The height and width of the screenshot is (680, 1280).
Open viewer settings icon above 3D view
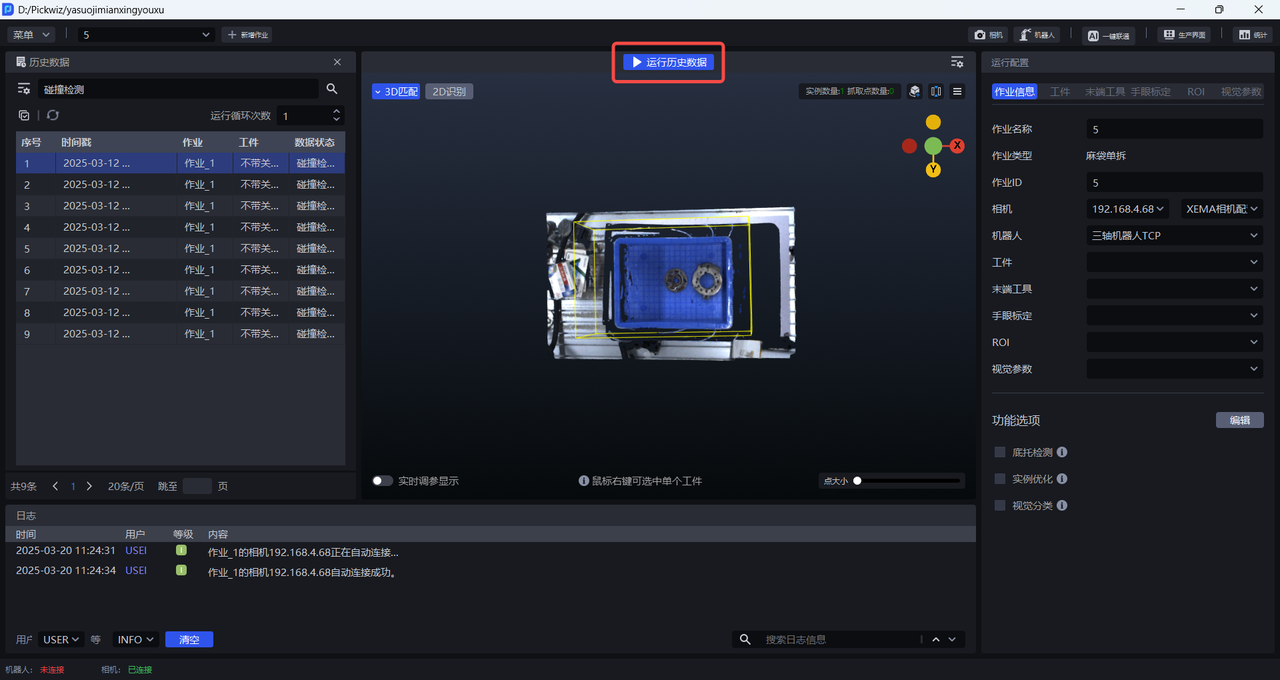pos(957,62)
